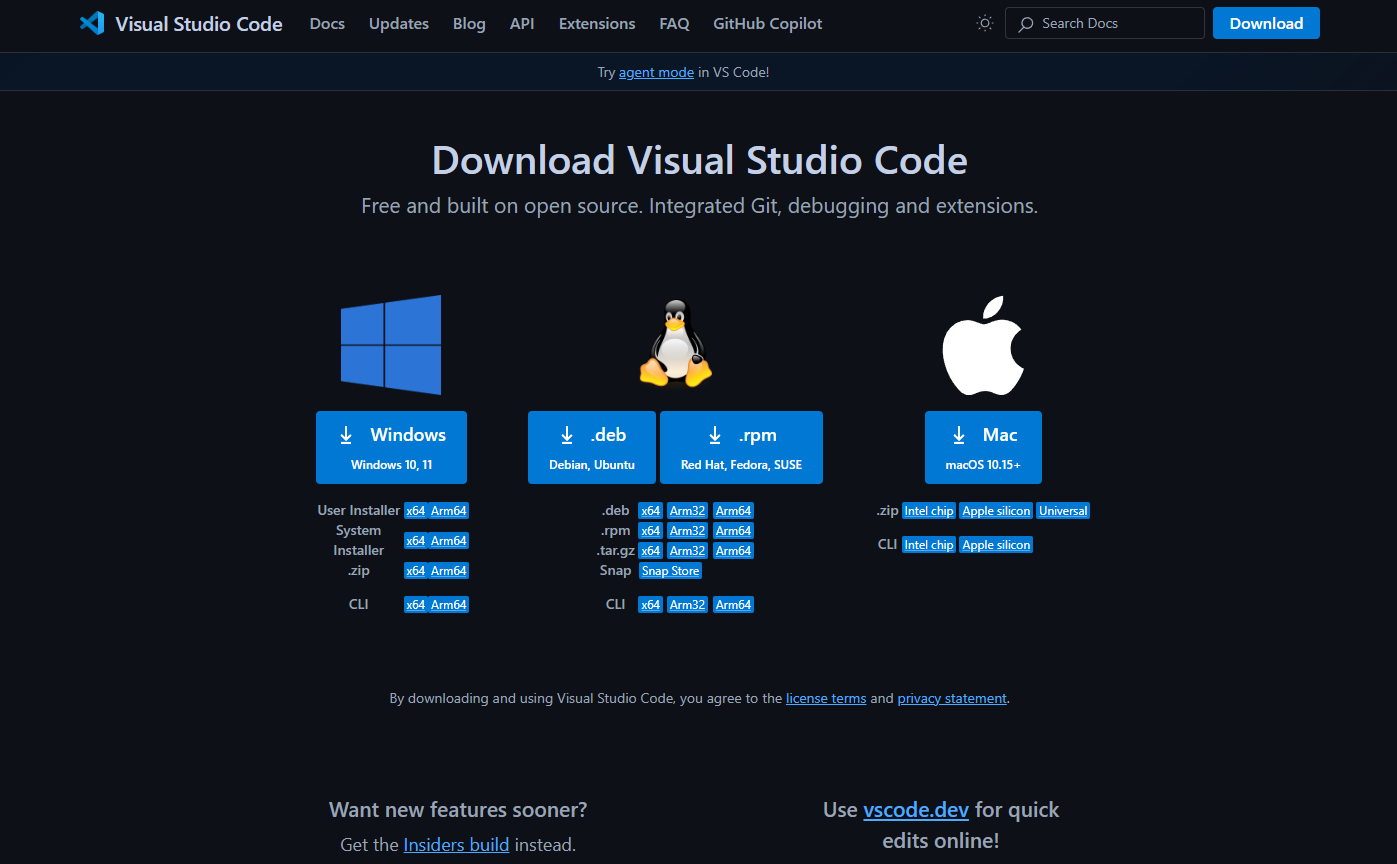Screen dimensions: 1397x864
Task: Open the privacy statement link
Action: (952, 699)
